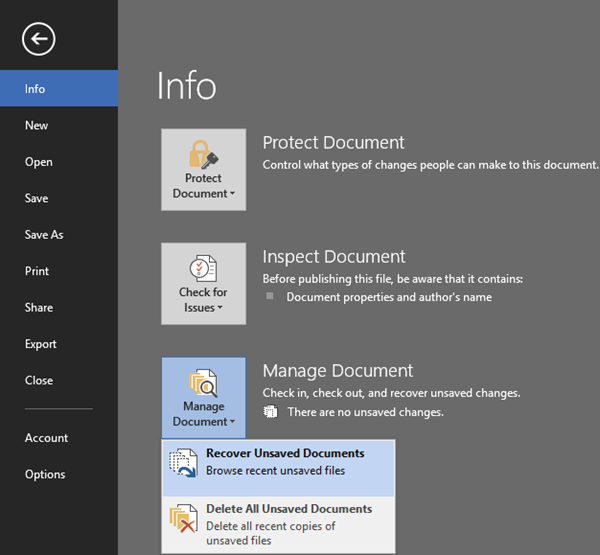Click the small document icon beside 'no unsaved changes'
Viewport: 600px width, 555px height.
[x=270, y=412]
